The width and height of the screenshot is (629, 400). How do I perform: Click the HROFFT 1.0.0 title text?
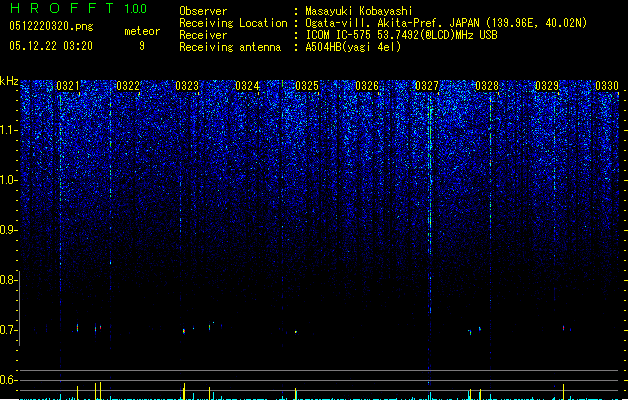pos(78,8)
